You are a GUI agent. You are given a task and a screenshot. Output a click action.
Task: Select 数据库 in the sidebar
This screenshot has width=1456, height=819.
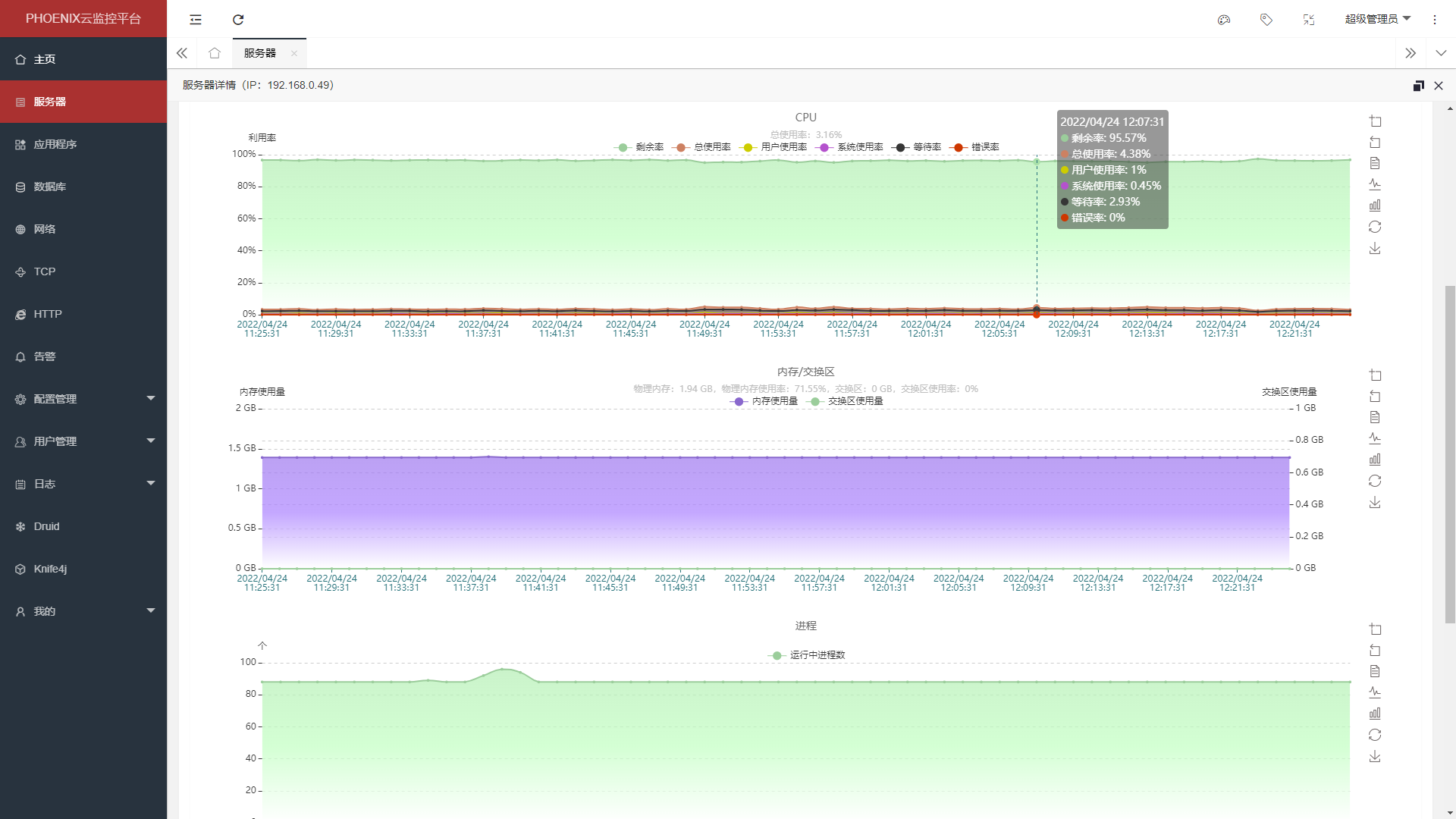click(x=83, y=187)
